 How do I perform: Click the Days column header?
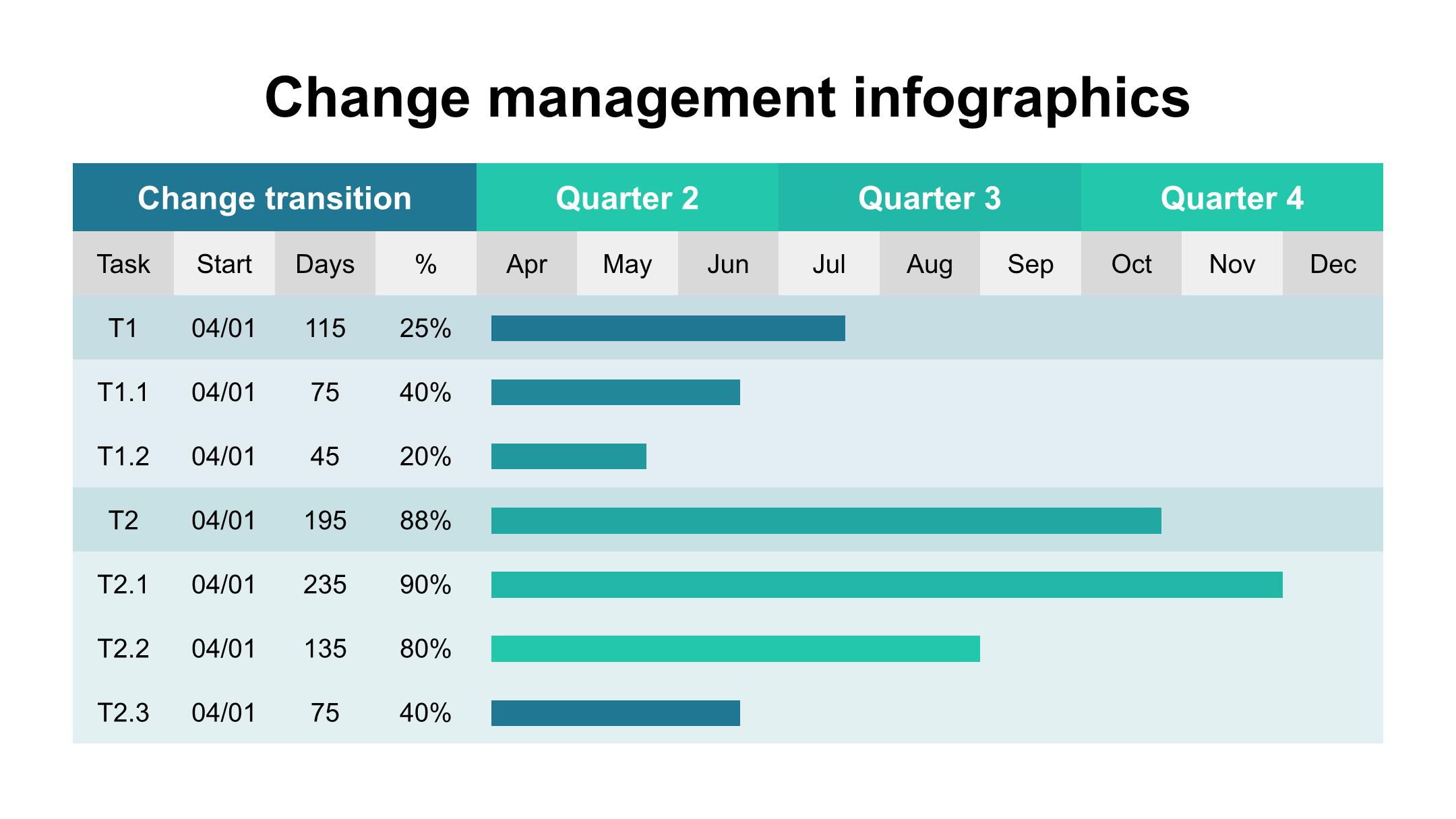point(325,264)
